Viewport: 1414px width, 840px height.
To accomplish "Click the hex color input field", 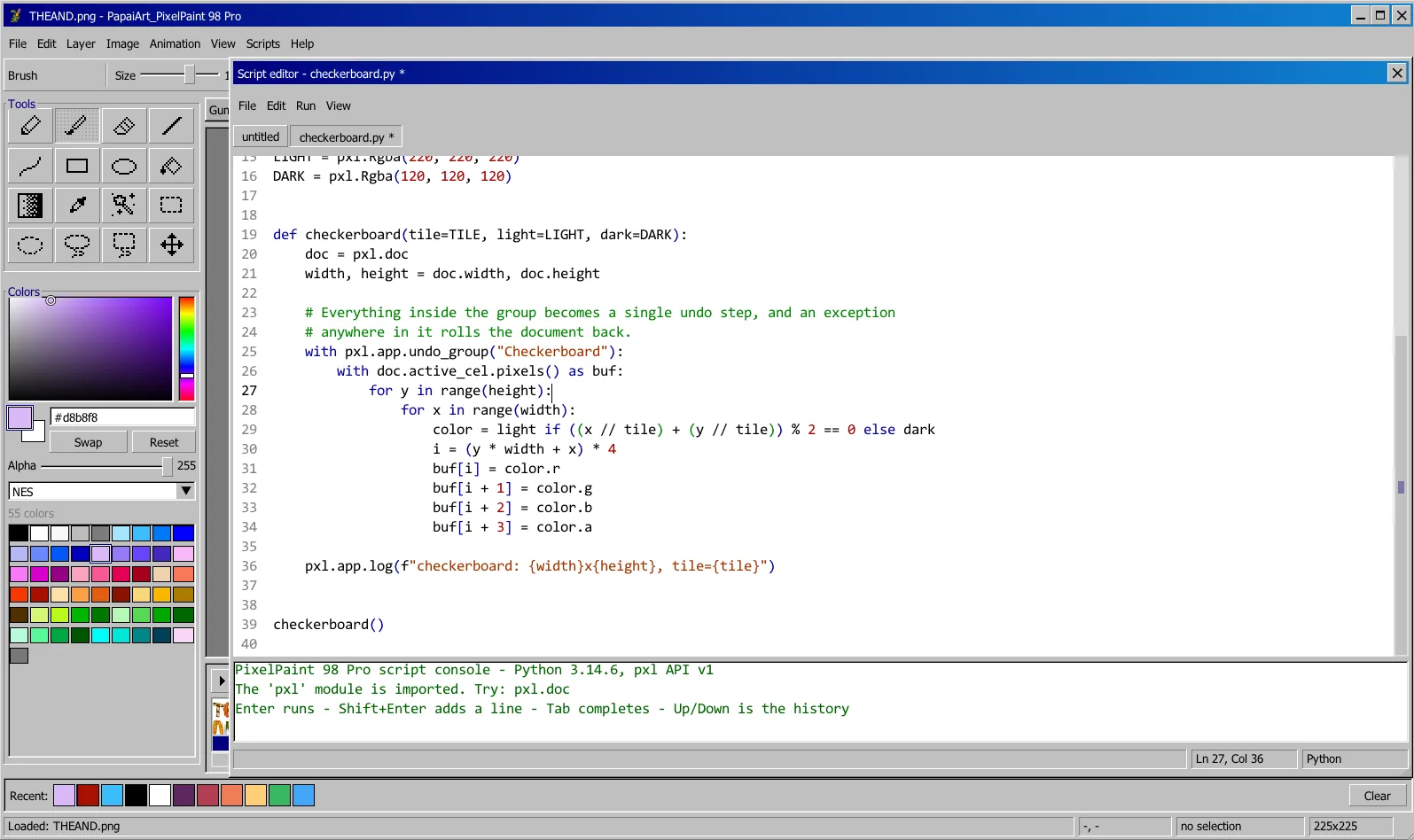I will tap(122, 417).
